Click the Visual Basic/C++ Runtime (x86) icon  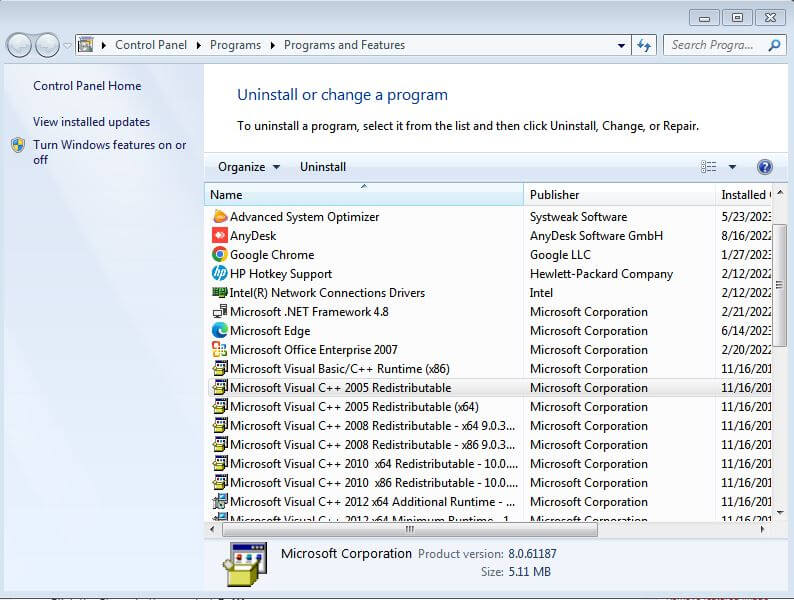tap(220, 369)
